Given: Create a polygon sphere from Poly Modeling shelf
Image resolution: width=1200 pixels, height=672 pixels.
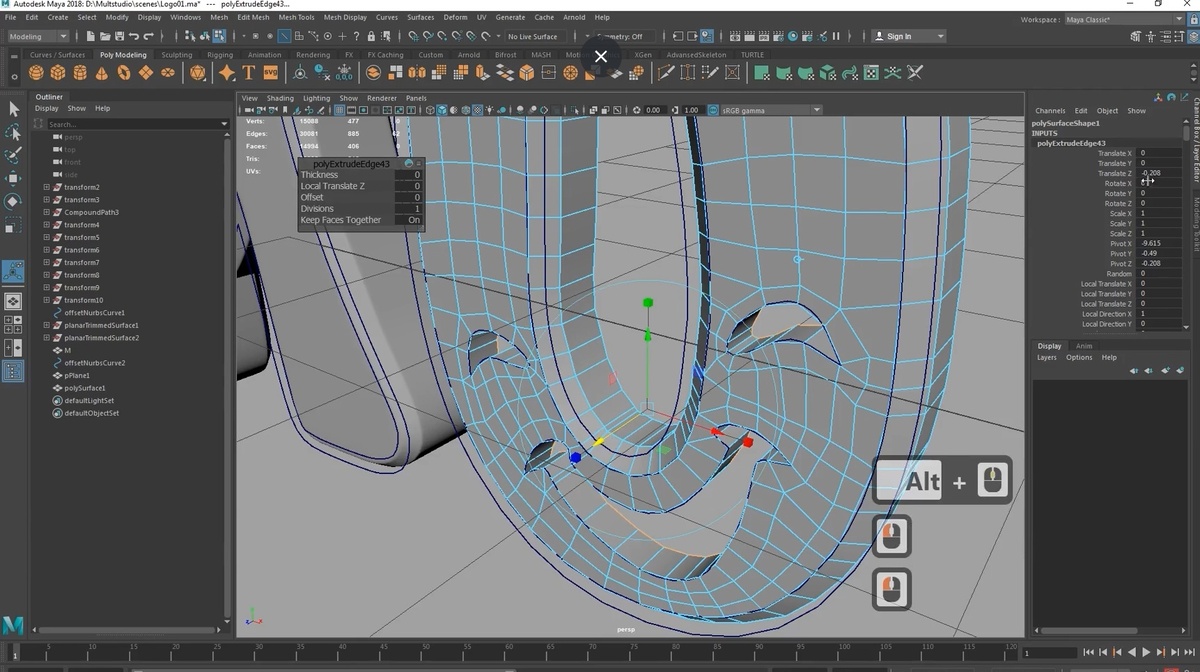Looking at the screenshot, I should pos(37,72).
